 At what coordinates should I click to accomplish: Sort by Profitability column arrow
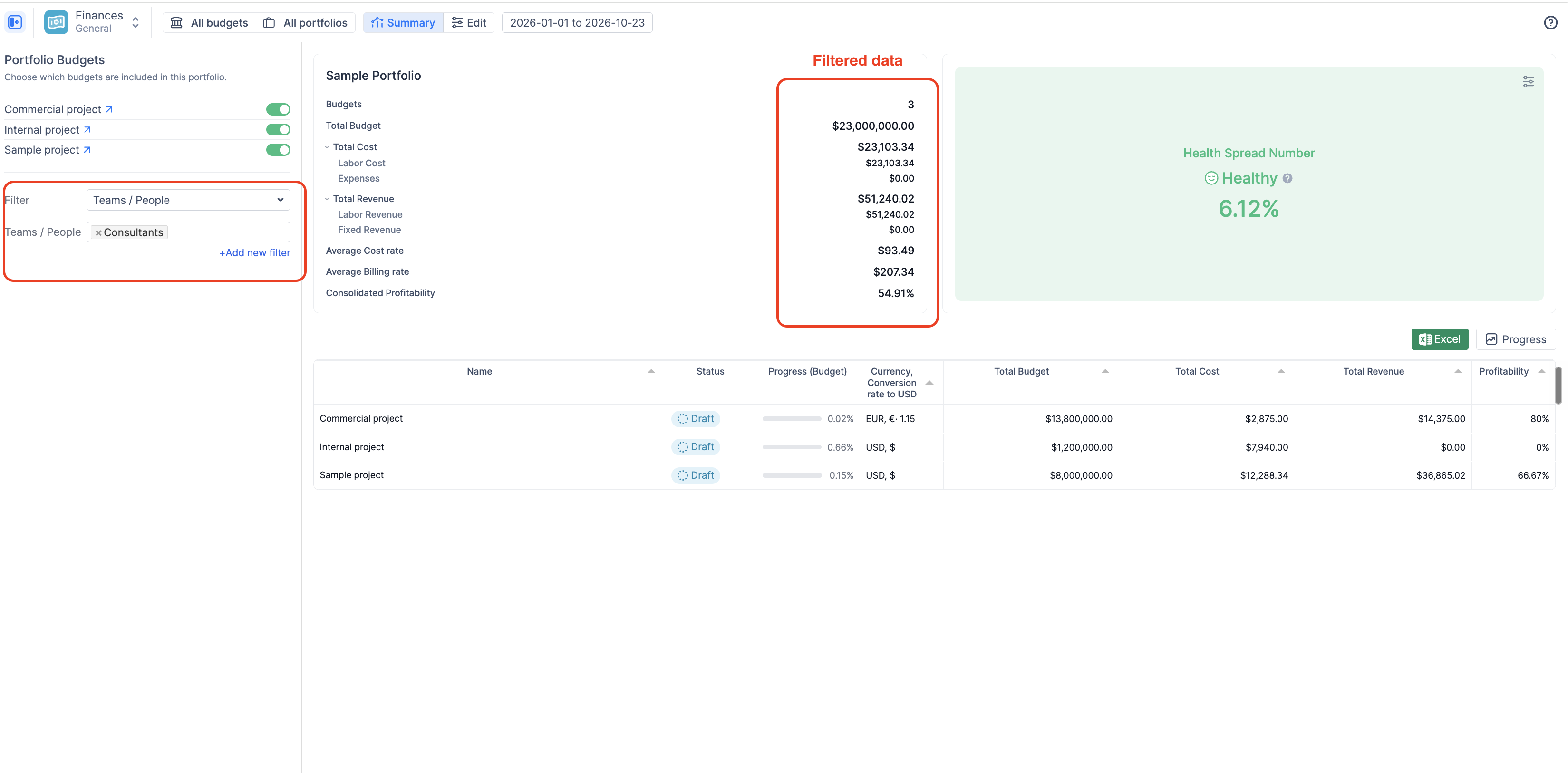point(1541,371)
